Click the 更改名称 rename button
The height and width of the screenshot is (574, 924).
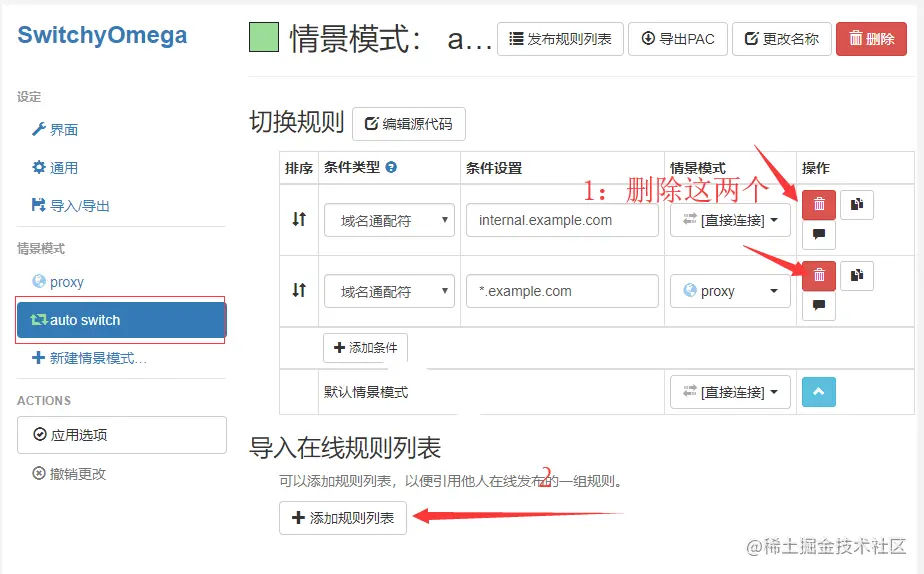pos(781,39)
